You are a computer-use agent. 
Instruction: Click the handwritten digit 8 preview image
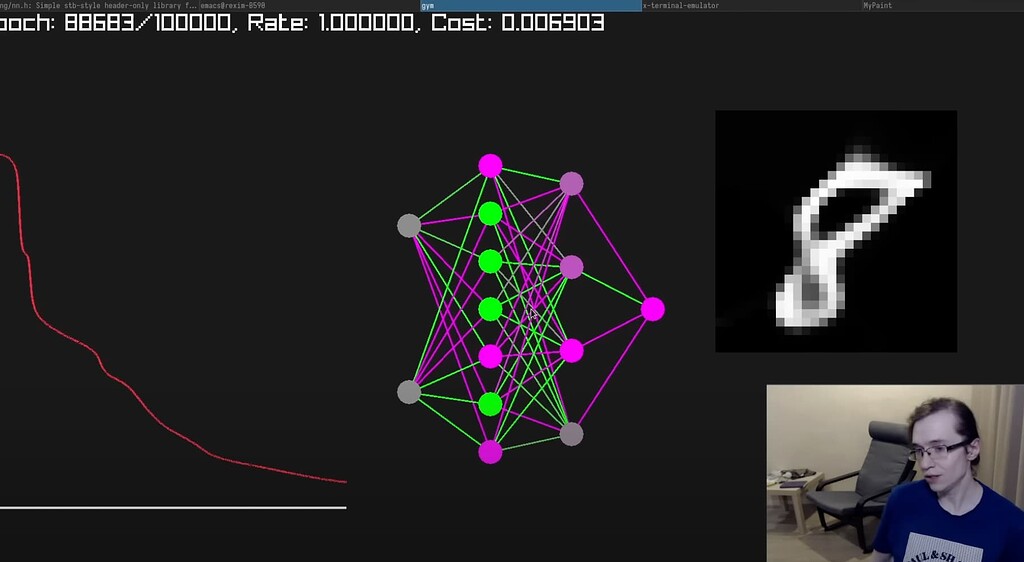836,231
